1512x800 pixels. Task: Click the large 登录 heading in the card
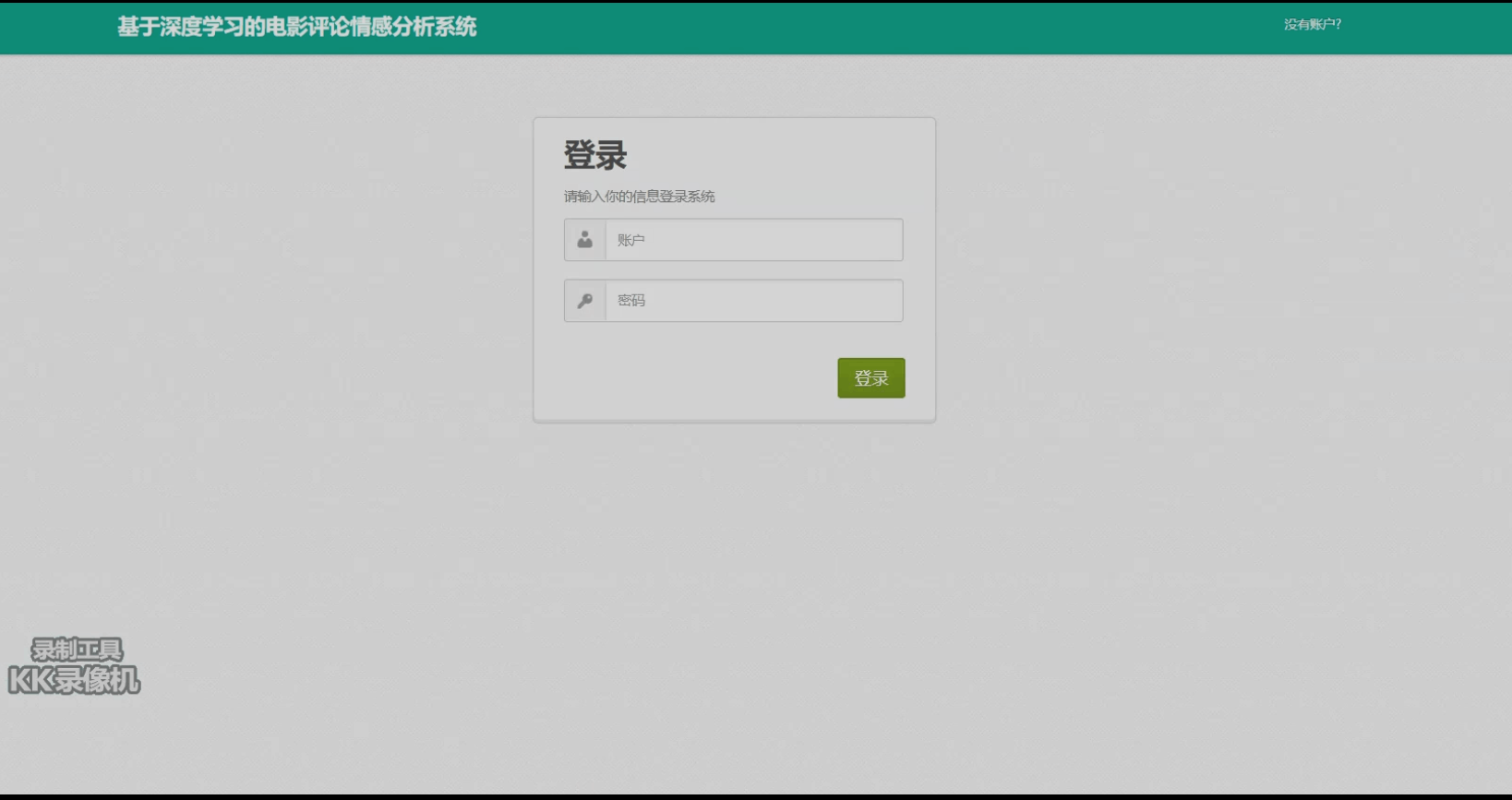tap(595, 155)
